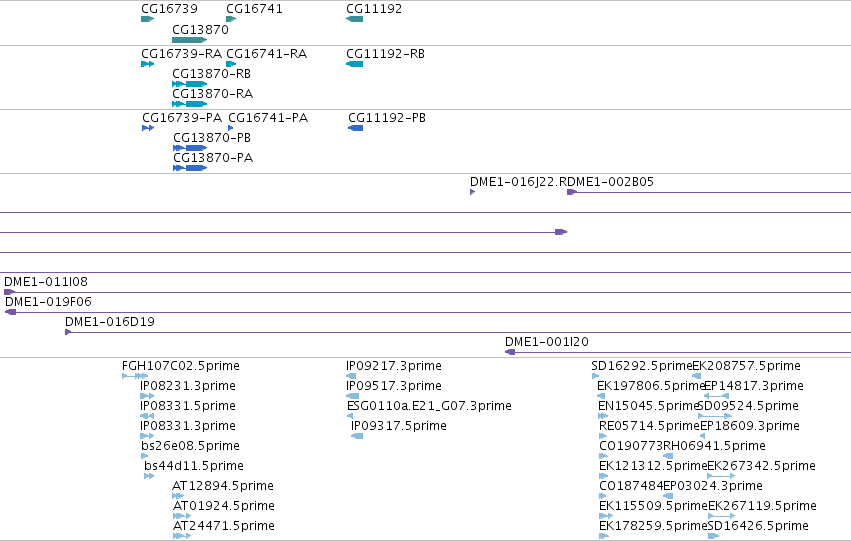Open the CG13870-RA transcript label
This screenshot has width=851, height=541.
tap(212, 94)
